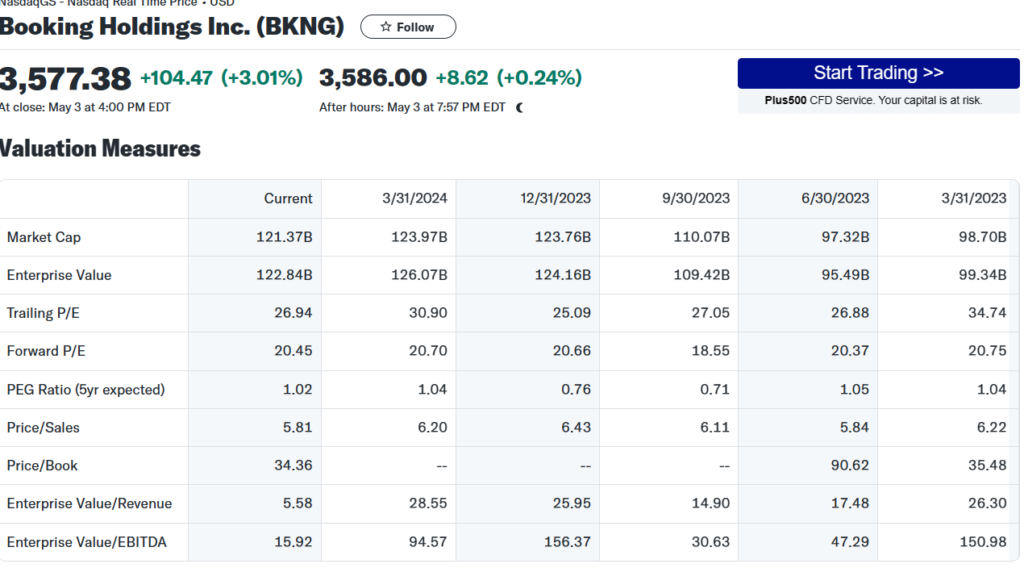Click the Booking Holdings Inc. (BKNG) title
Screen dimensions: 1024x568
coord(172,27)
